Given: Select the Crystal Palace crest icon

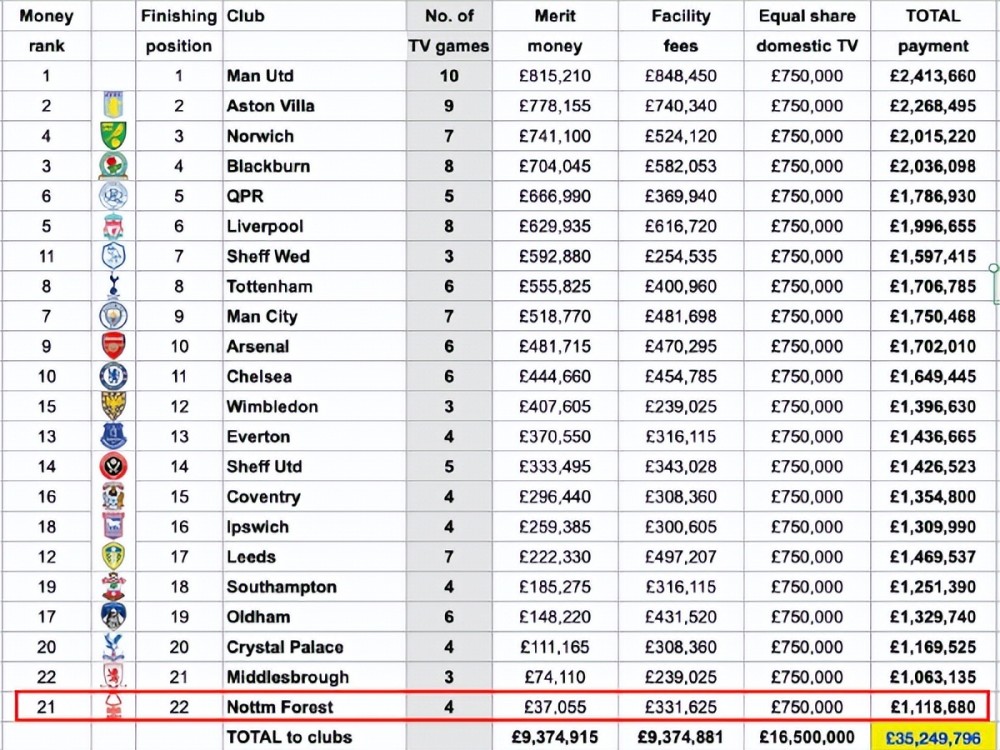Looking at the screenshot, I should (113, 647).
